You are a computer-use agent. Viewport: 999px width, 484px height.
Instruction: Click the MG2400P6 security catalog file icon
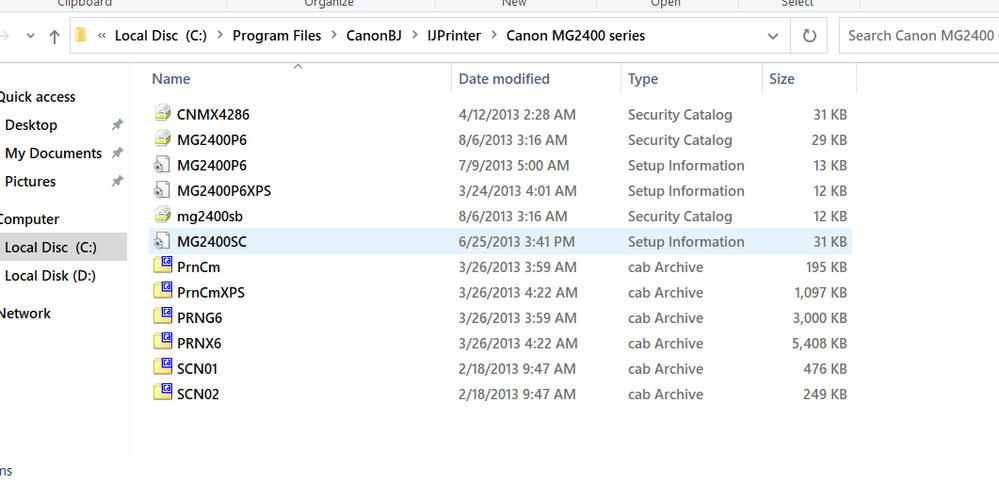(x=162, y=139)
